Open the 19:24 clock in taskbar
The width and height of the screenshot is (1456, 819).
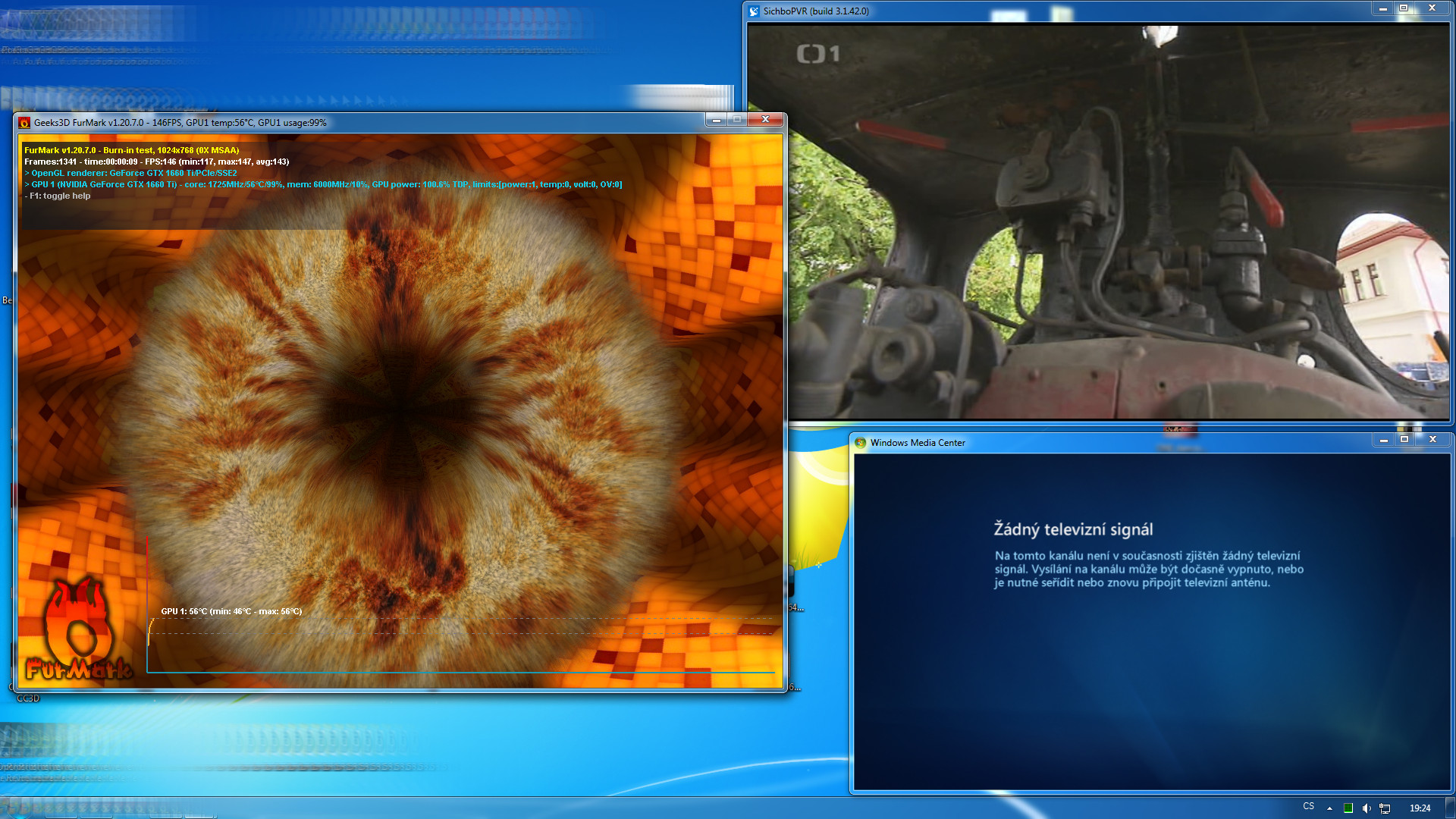coord(1420,808)
